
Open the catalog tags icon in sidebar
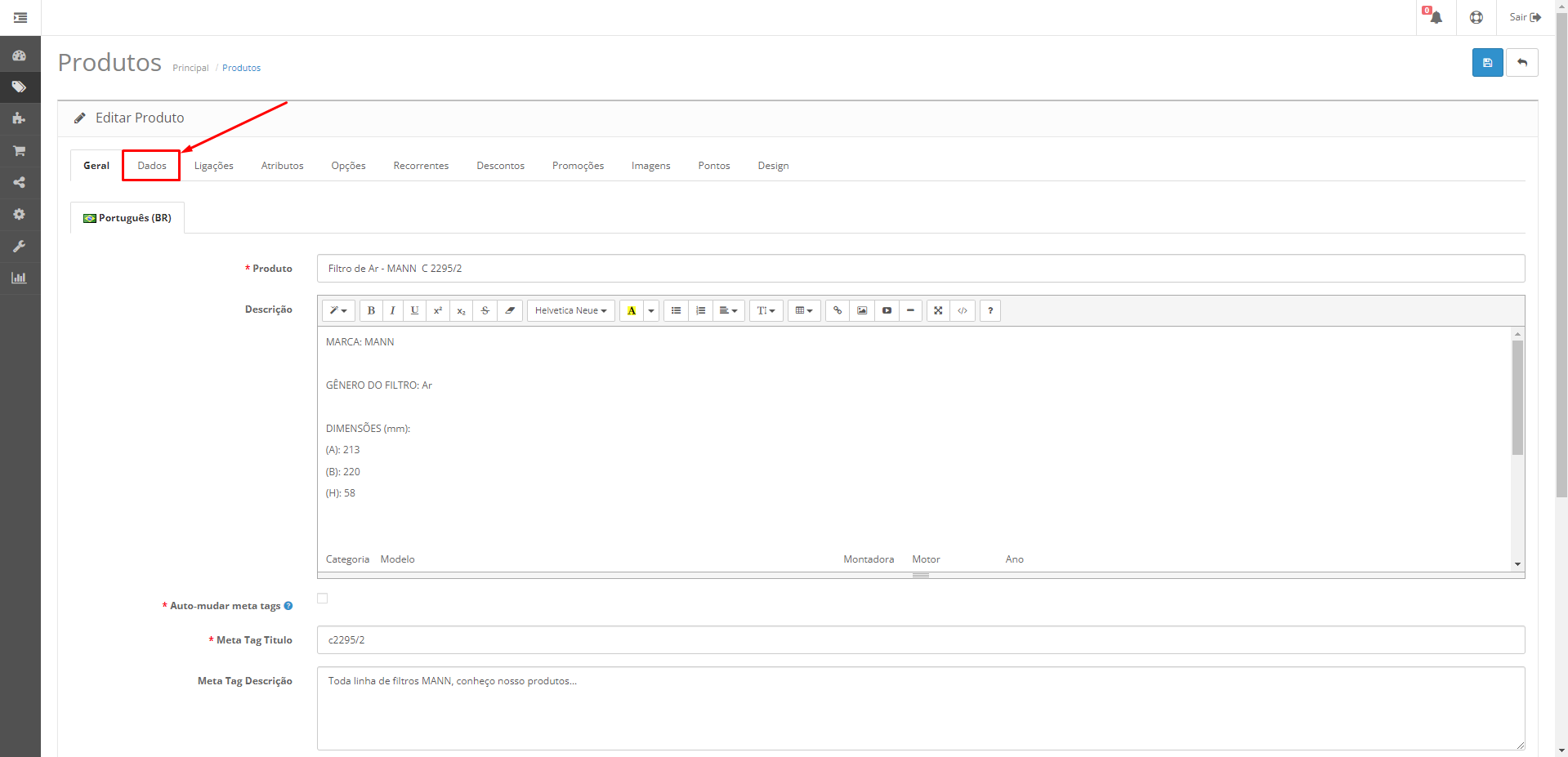click(x=19, y=87)
